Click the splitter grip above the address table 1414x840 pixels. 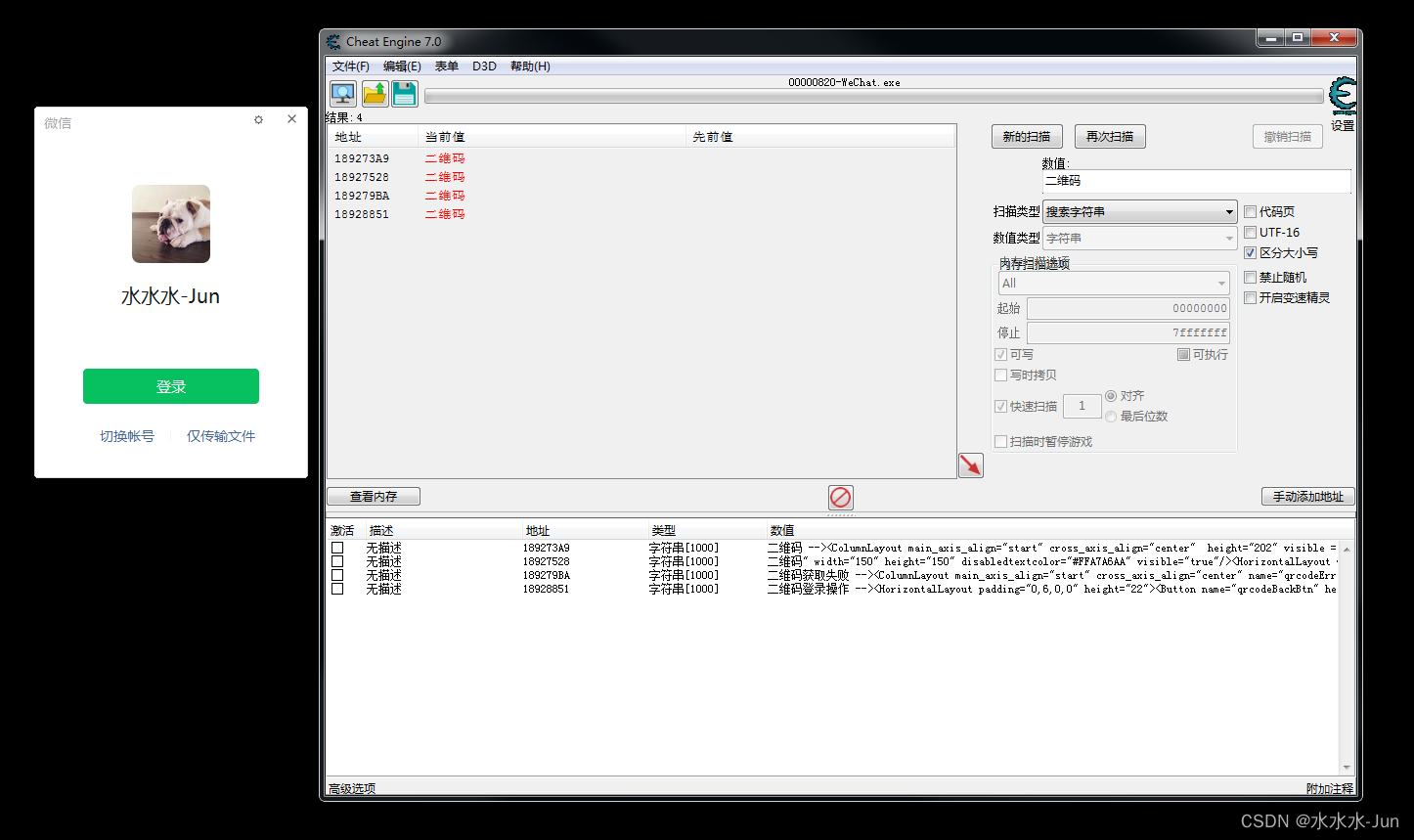841,514
